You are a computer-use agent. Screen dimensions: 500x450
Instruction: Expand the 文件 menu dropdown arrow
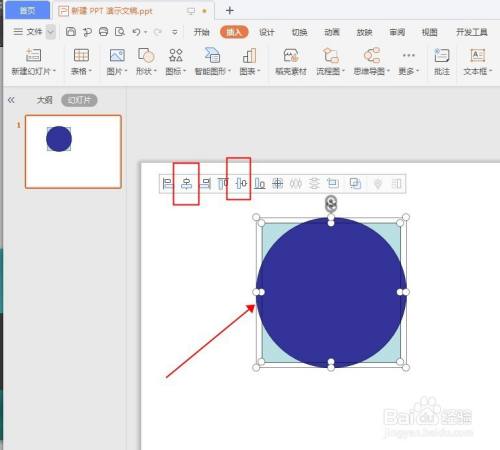point(51,32)
